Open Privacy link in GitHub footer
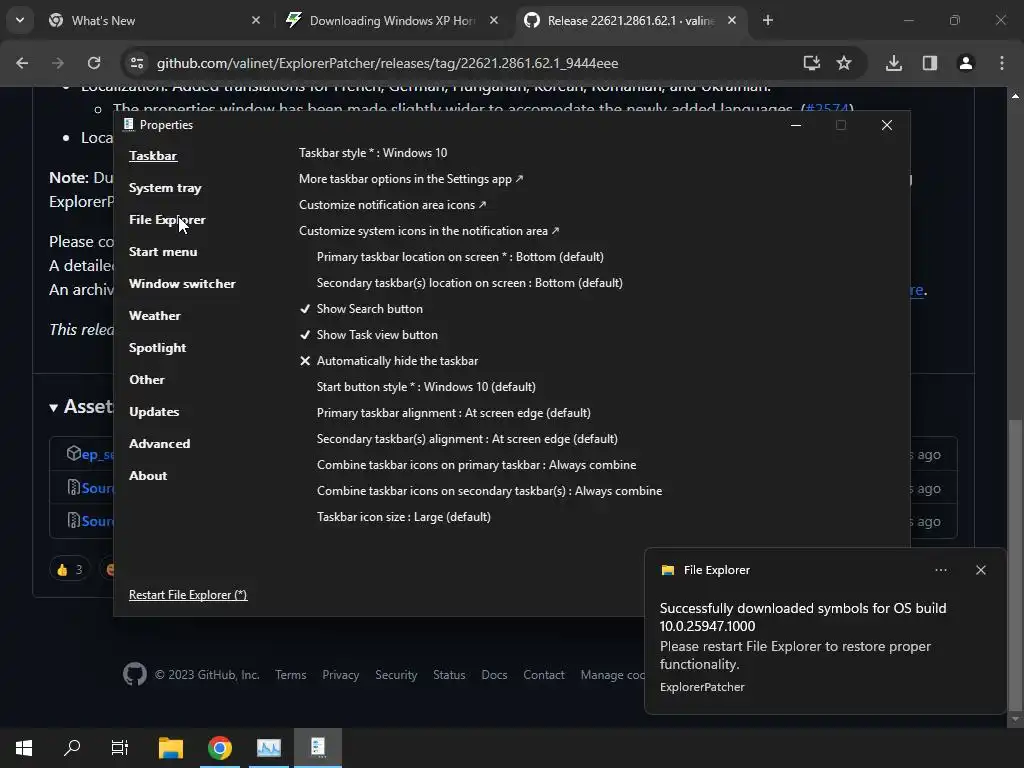1024x768 pixels. tap(340, 675)
